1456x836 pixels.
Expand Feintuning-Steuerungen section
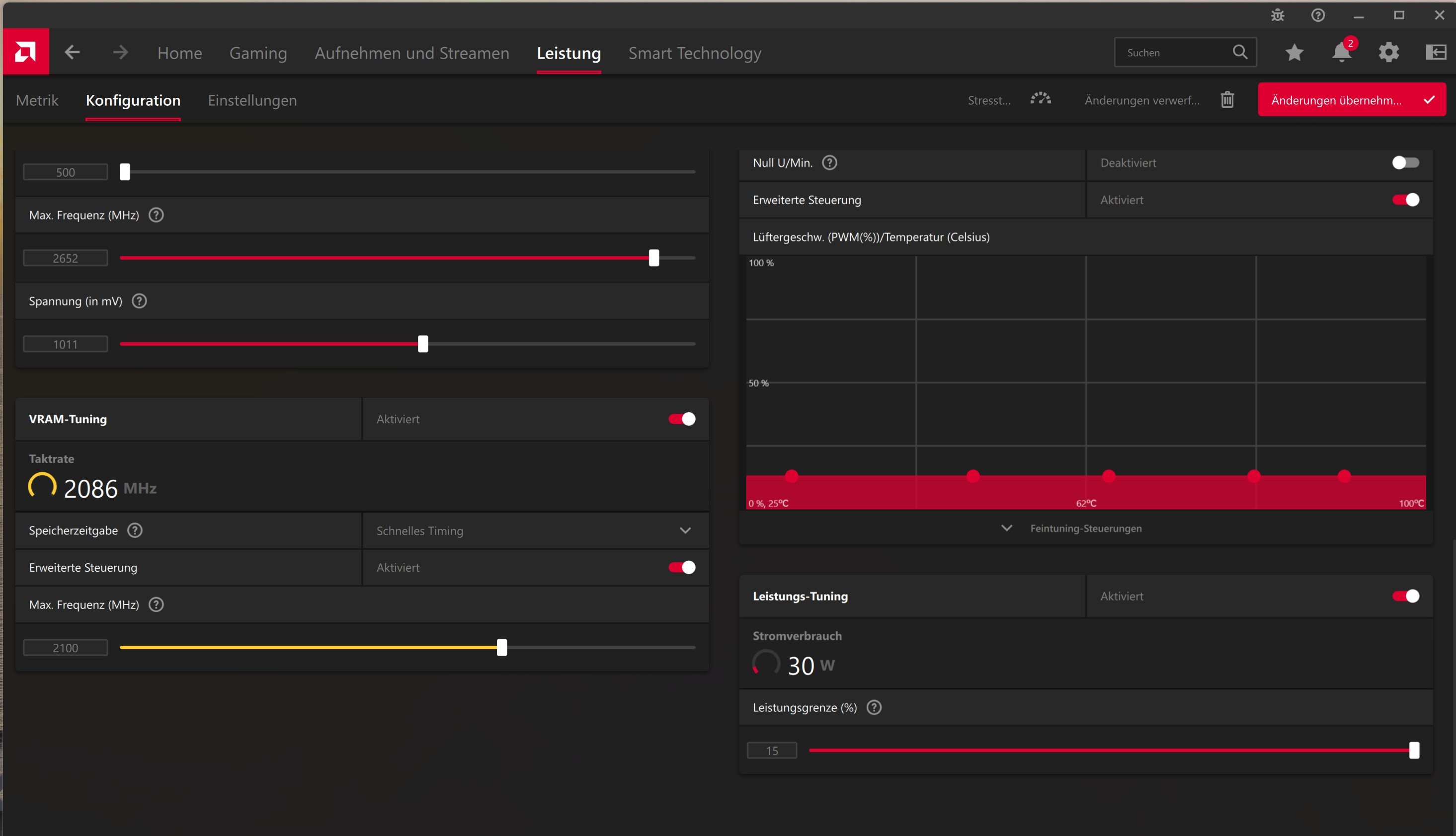pyautogui.click(x=1084, y=528)
